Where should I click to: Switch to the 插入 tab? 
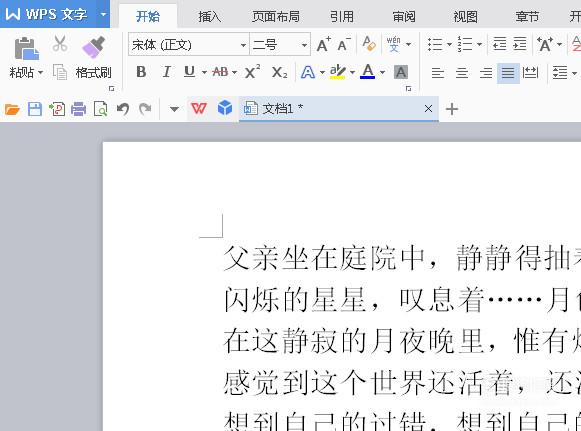coord(209,16)
